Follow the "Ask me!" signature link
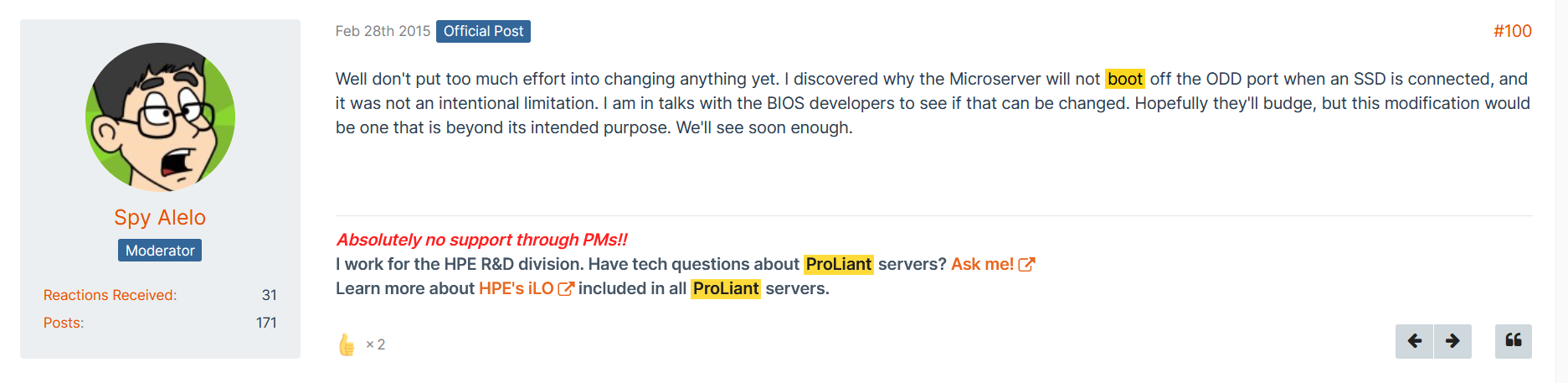The height and width of the screenshot is (383, 1568). click(982, 264)
